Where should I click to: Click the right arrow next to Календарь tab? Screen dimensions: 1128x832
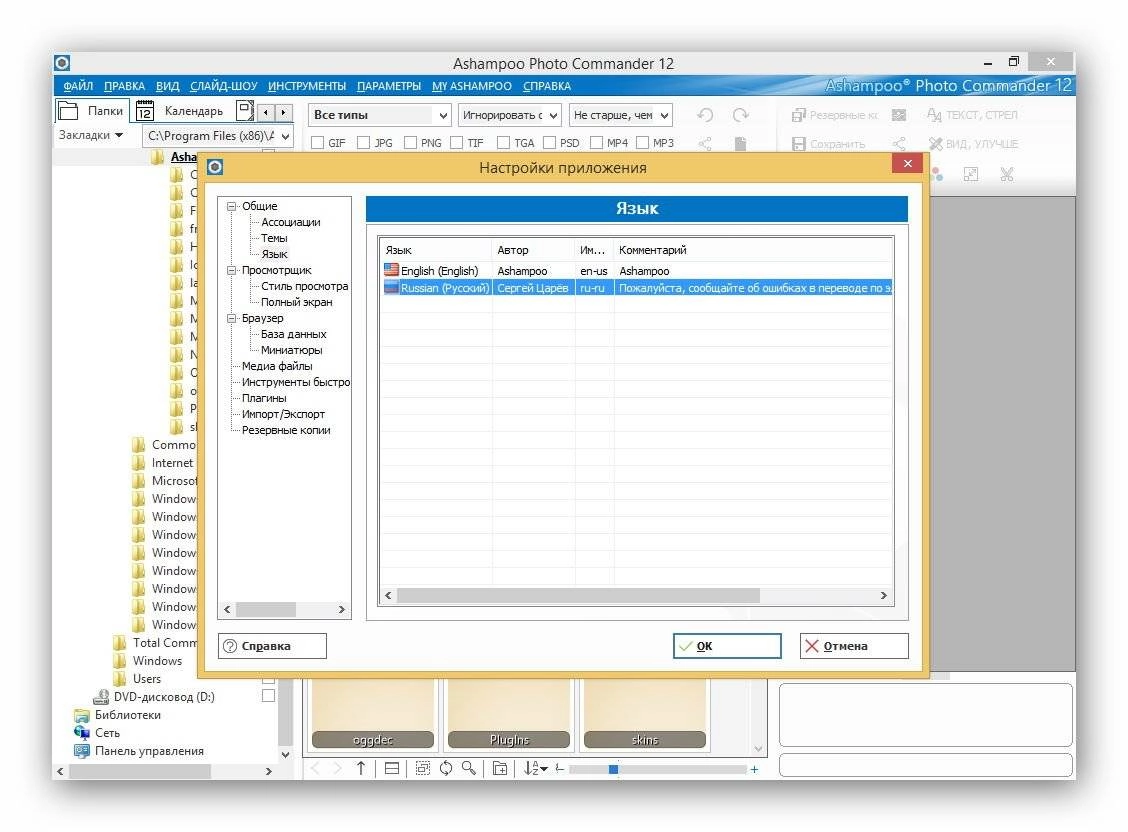point(284,112)
